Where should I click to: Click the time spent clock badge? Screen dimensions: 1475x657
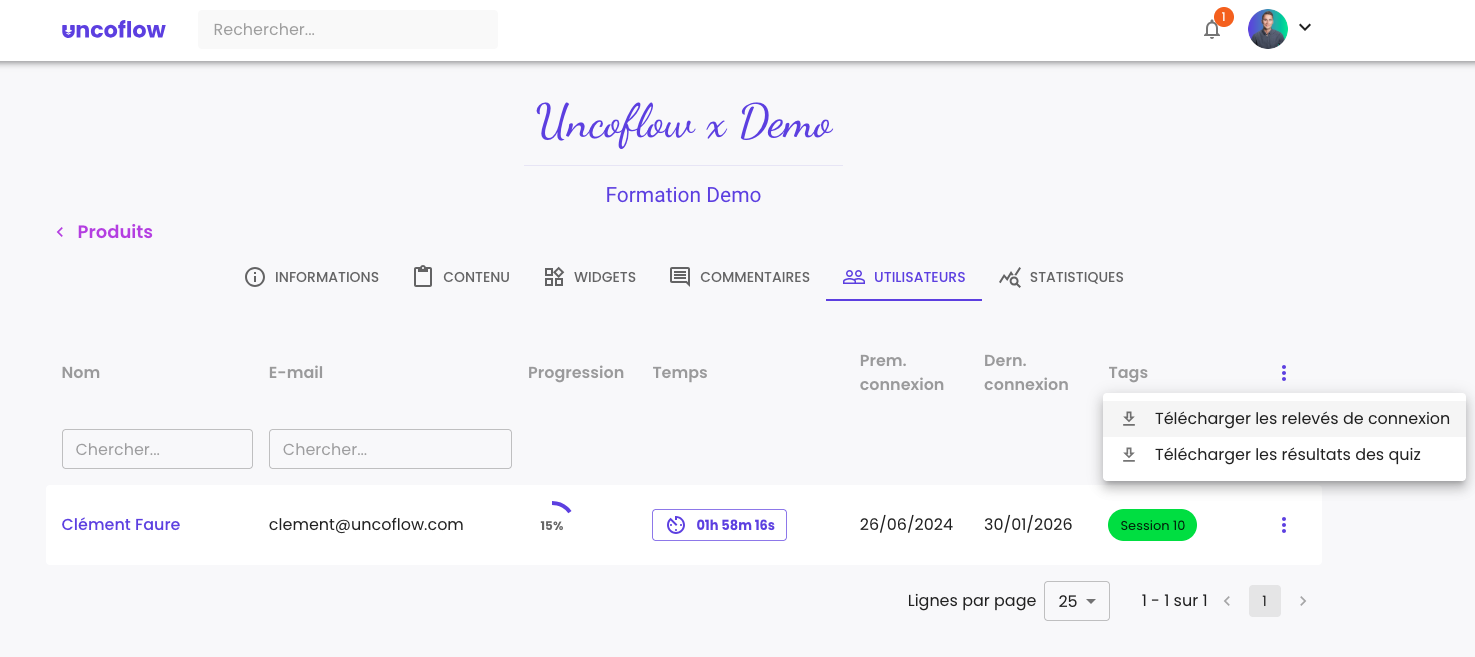click(719, 525)
